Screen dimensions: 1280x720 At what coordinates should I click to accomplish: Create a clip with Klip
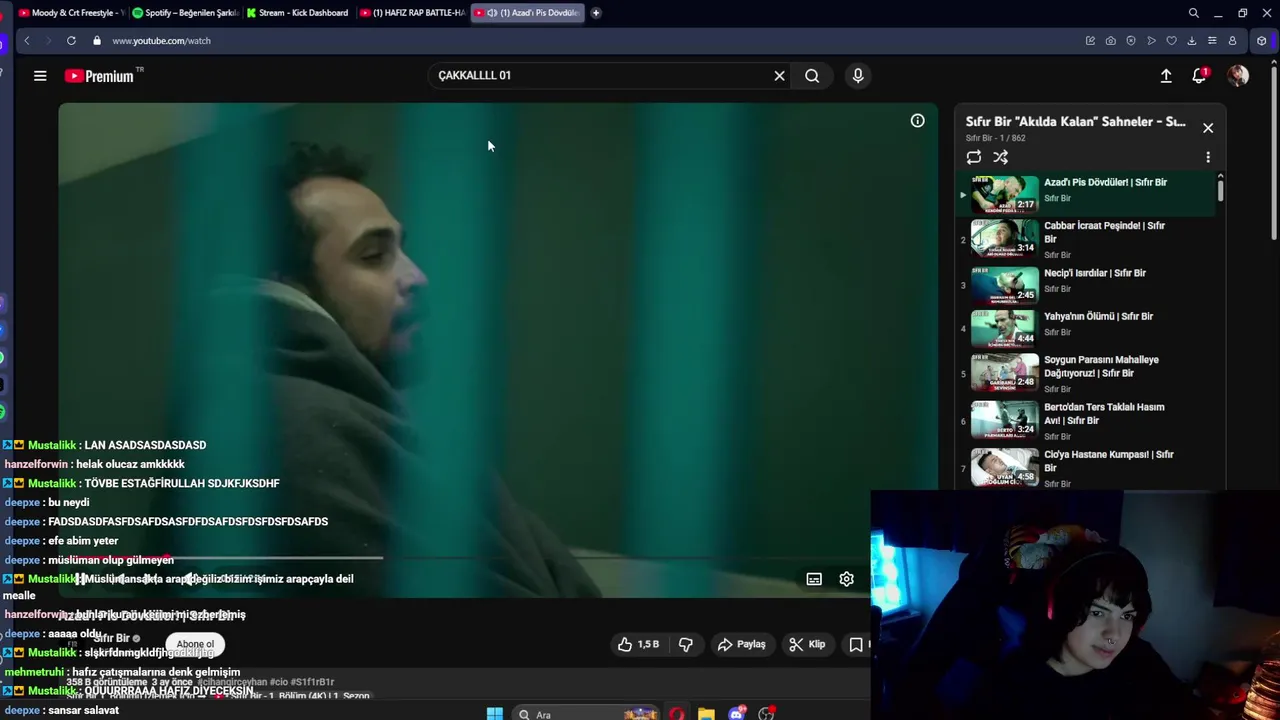(x=807, y=645)
